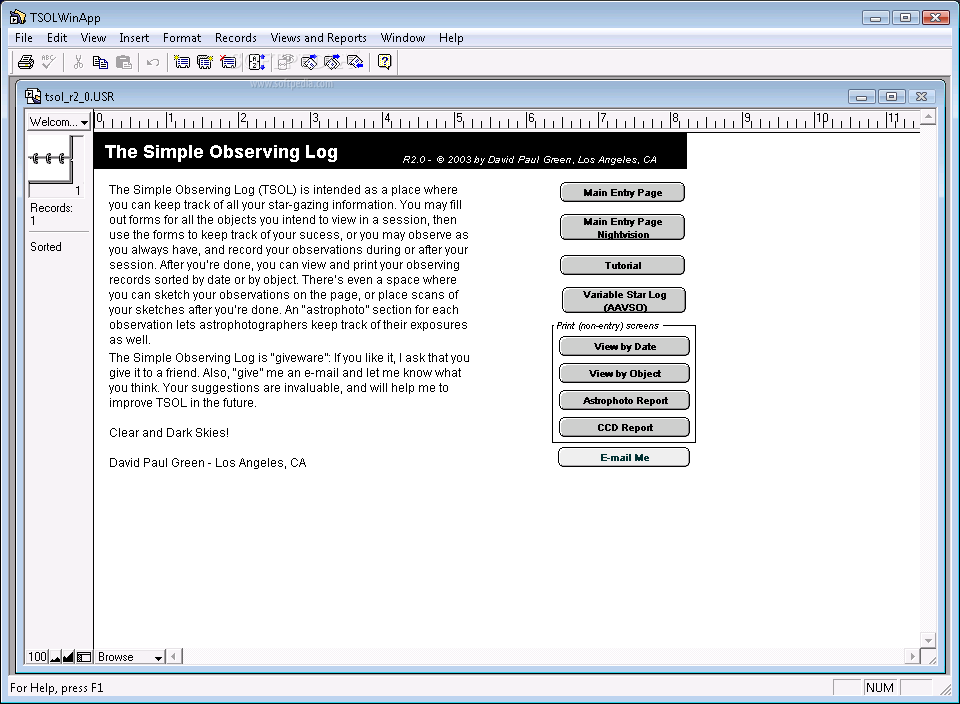Click the second record-set icon after Find
Image resolution: width=960 pixels, height=704 pixels.
[x=332, y=62]
